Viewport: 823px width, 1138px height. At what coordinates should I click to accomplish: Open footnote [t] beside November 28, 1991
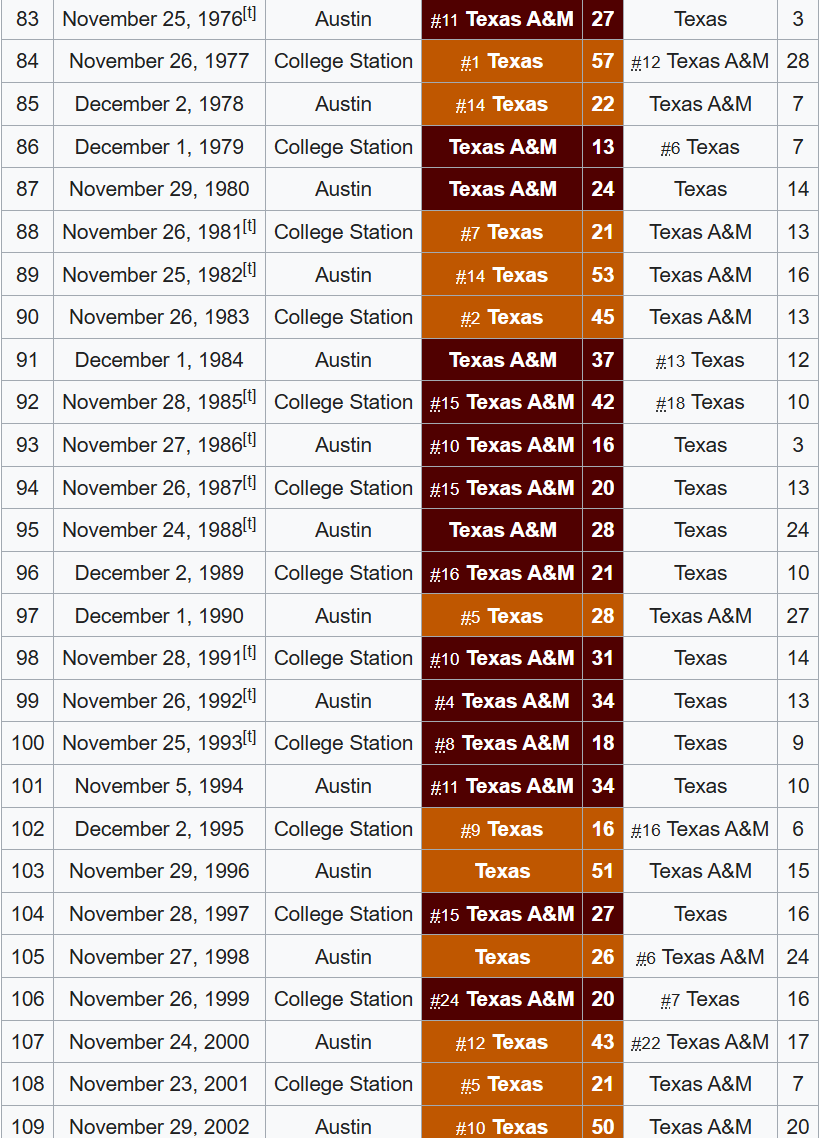250,652
